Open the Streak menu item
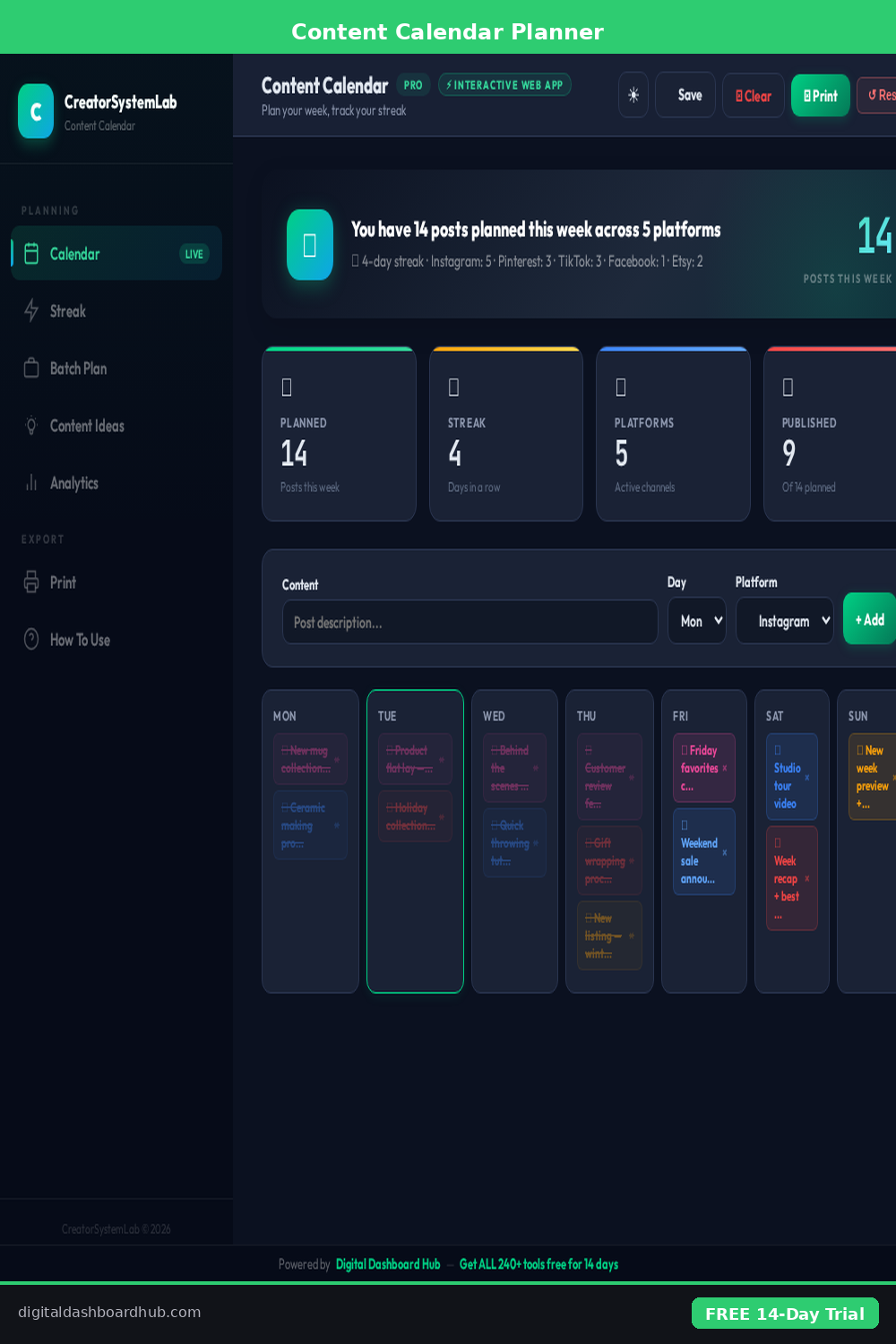The width and height of the screenshot is (896, 1344). pos(68,311)
